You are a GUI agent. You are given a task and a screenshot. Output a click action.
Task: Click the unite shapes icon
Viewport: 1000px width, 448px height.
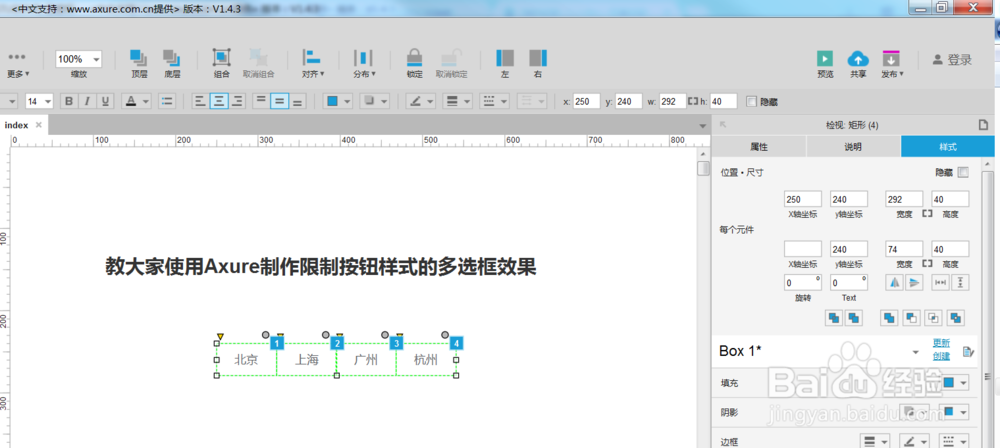point(890,317)
